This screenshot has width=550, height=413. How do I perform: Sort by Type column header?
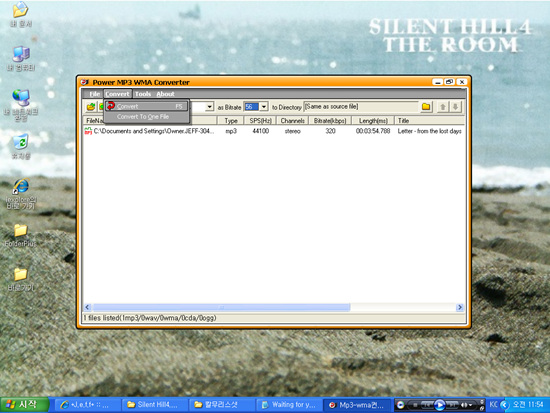click(230, 121)
